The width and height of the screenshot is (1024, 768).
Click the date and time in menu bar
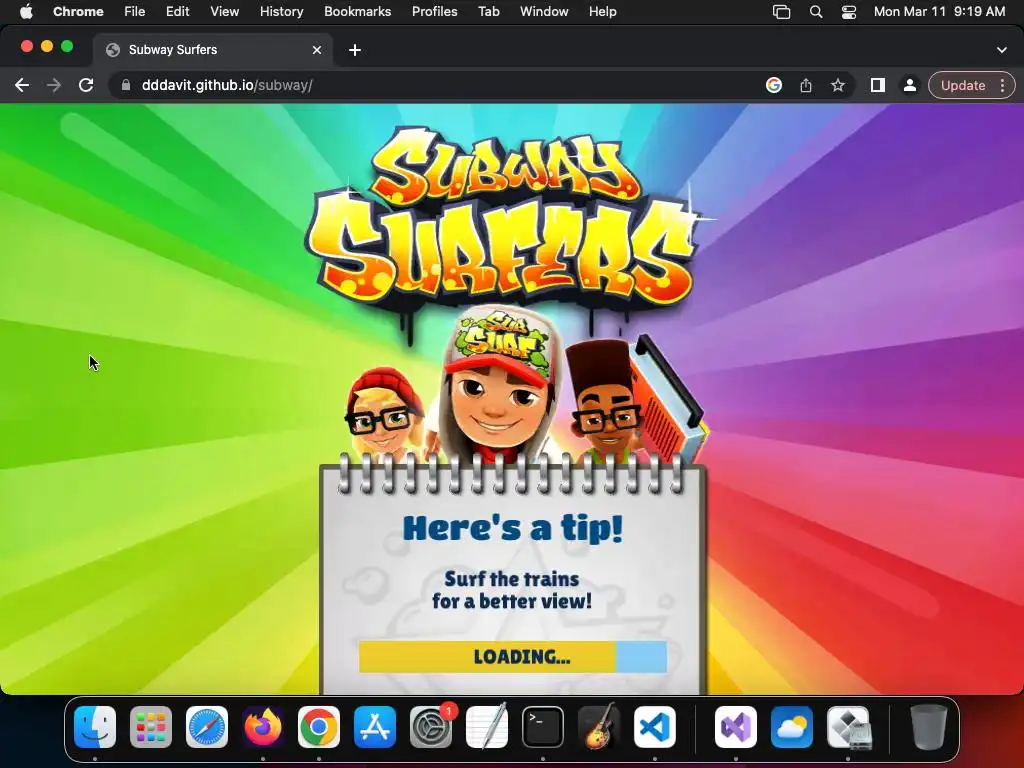click(x=939, y=12)
